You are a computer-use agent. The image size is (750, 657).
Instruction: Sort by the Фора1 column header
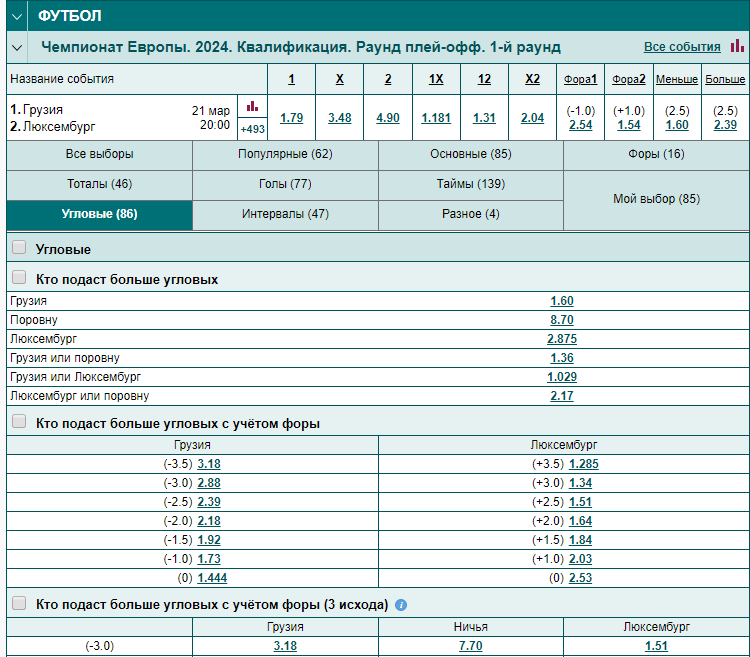click(x=580, y=79)
